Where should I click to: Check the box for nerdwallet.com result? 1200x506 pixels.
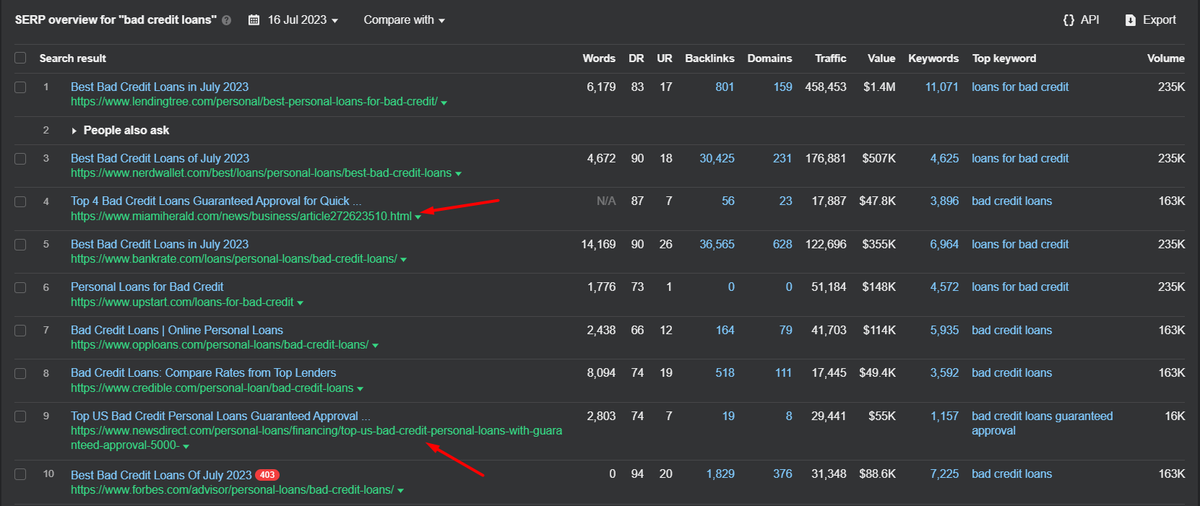(x=21, y=159)
